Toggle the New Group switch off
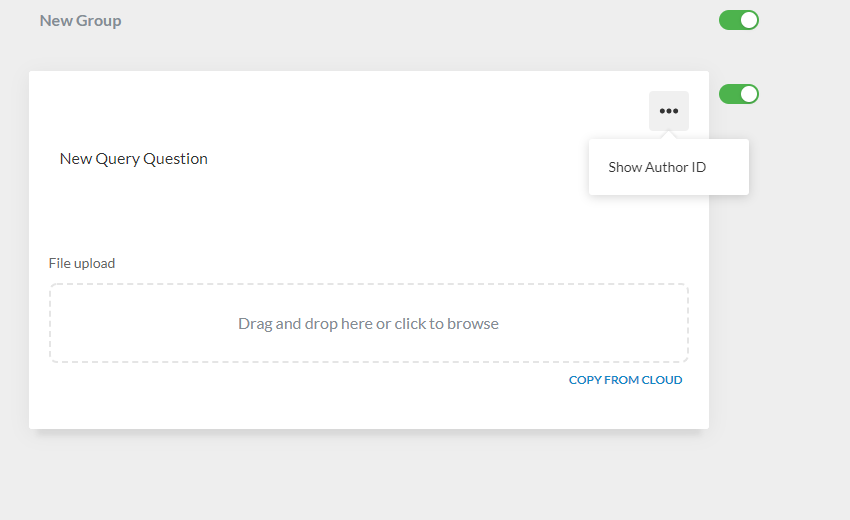Screen dimensions: 850x520 click(738, 20)
